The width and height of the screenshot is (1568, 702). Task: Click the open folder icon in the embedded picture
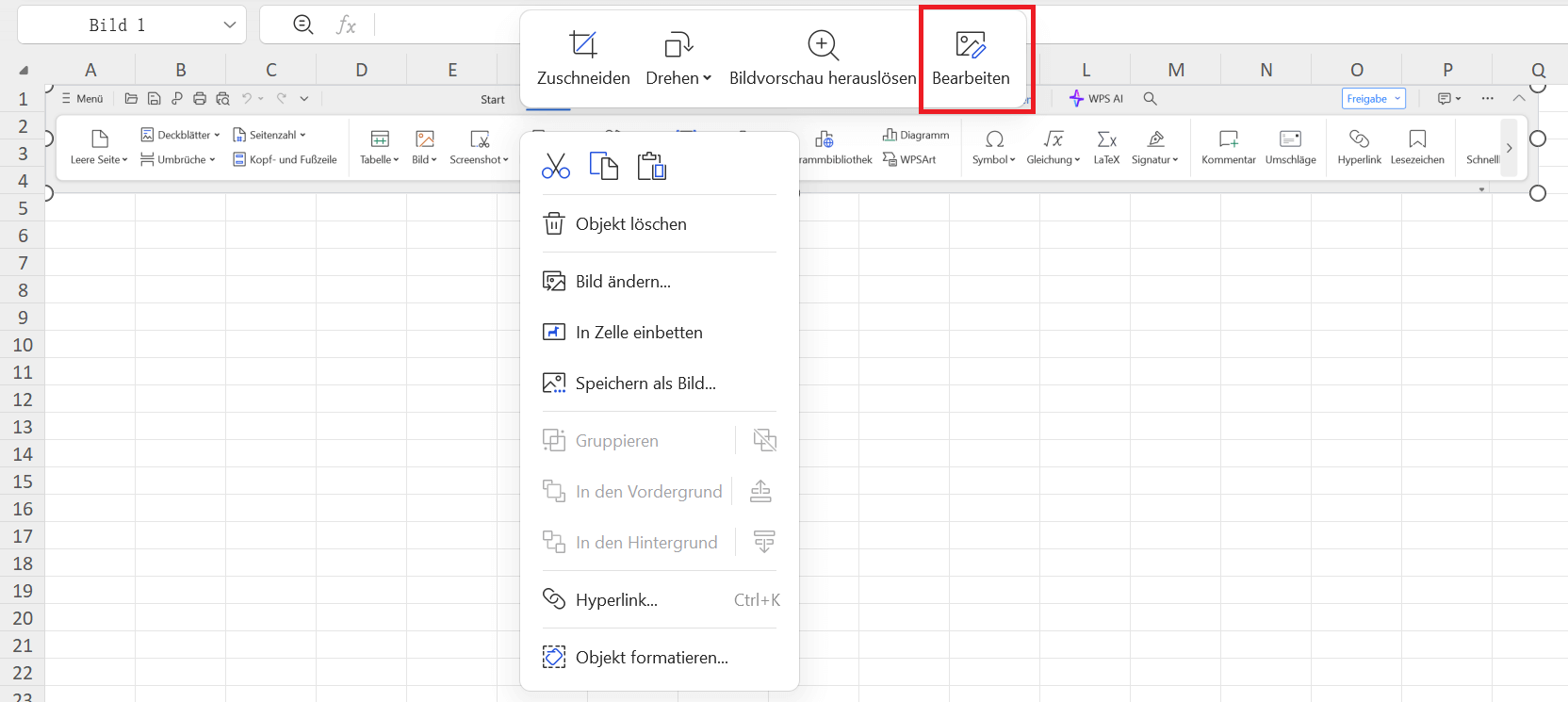pos(131,98)
